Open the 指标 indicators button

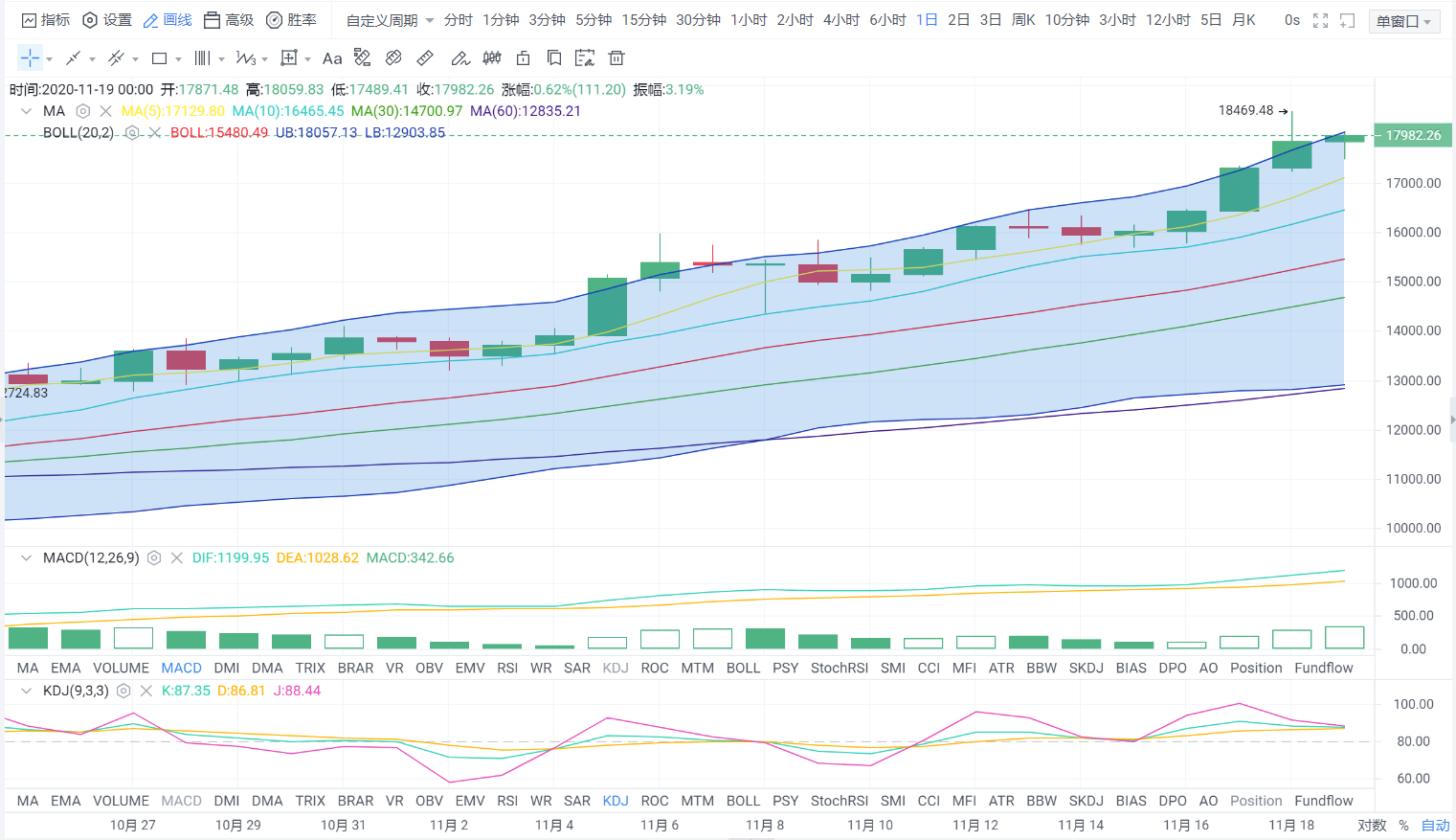(46, 20)
